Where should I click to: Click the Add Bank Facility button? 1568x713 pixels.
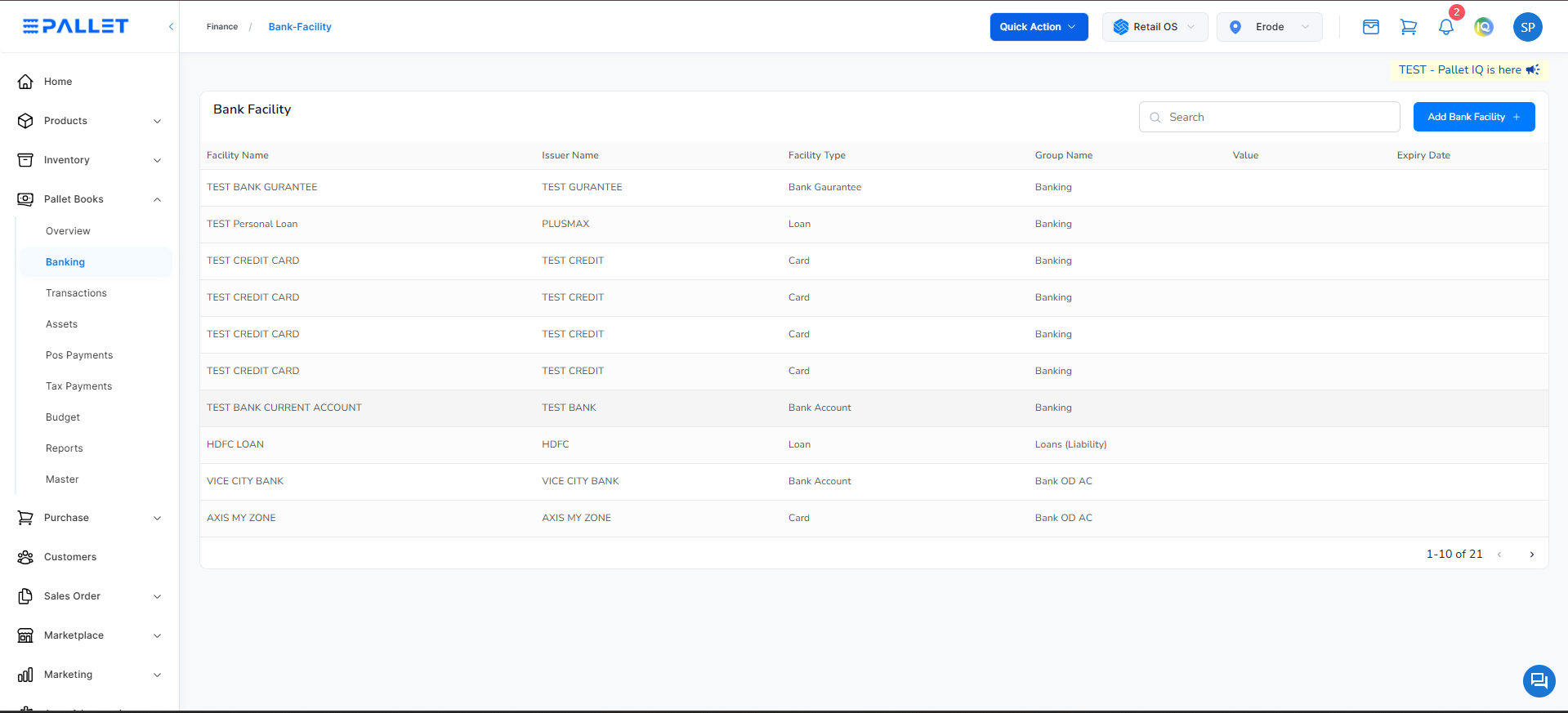tap(1473, 117)
